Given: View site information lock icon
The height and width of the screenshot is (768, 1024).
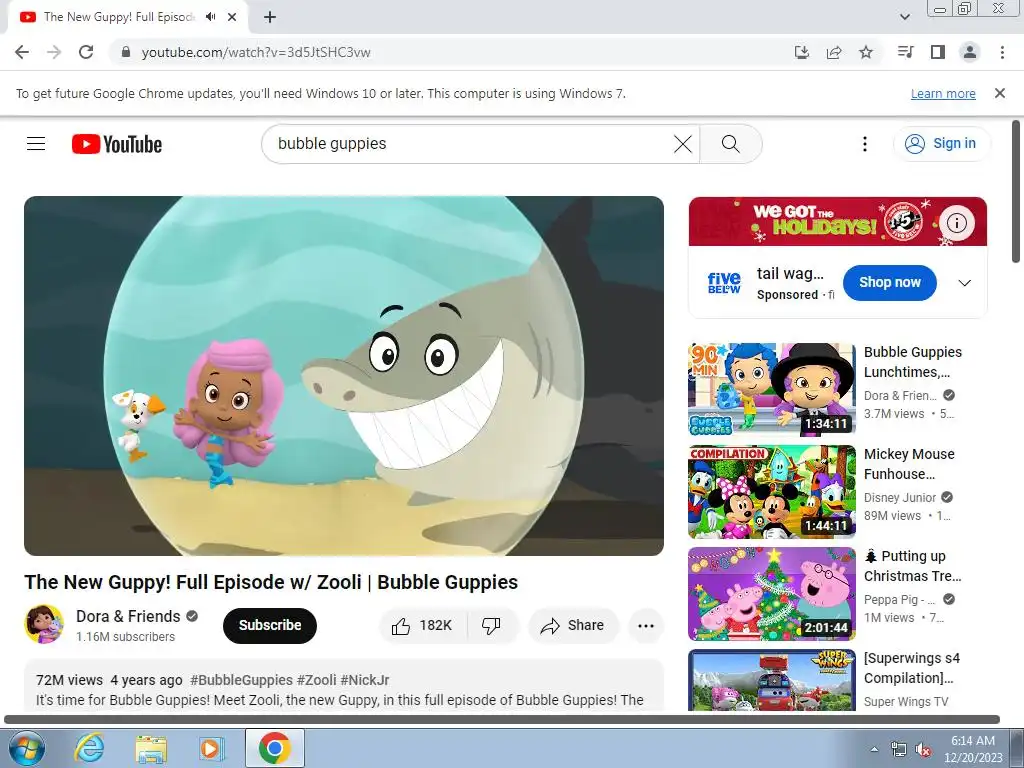Looking at the screenshot, I should (126, 52).
